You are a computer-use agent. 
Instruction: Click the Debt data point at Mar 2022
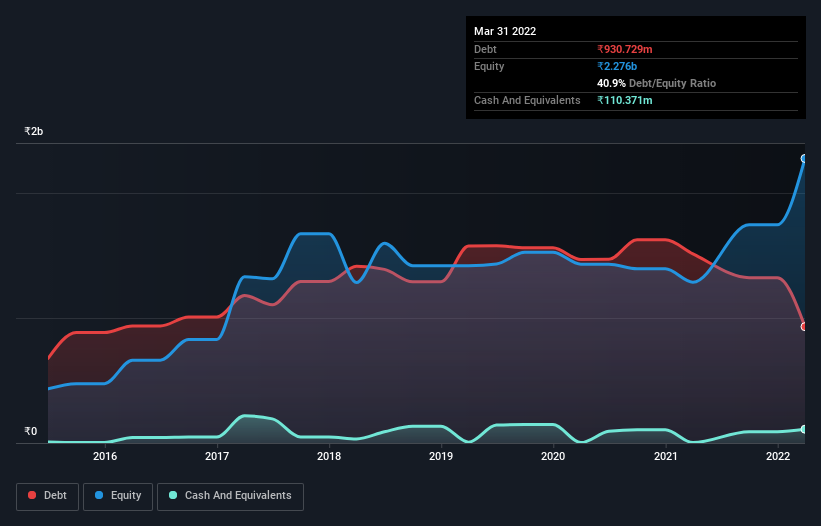click(804, 327)
